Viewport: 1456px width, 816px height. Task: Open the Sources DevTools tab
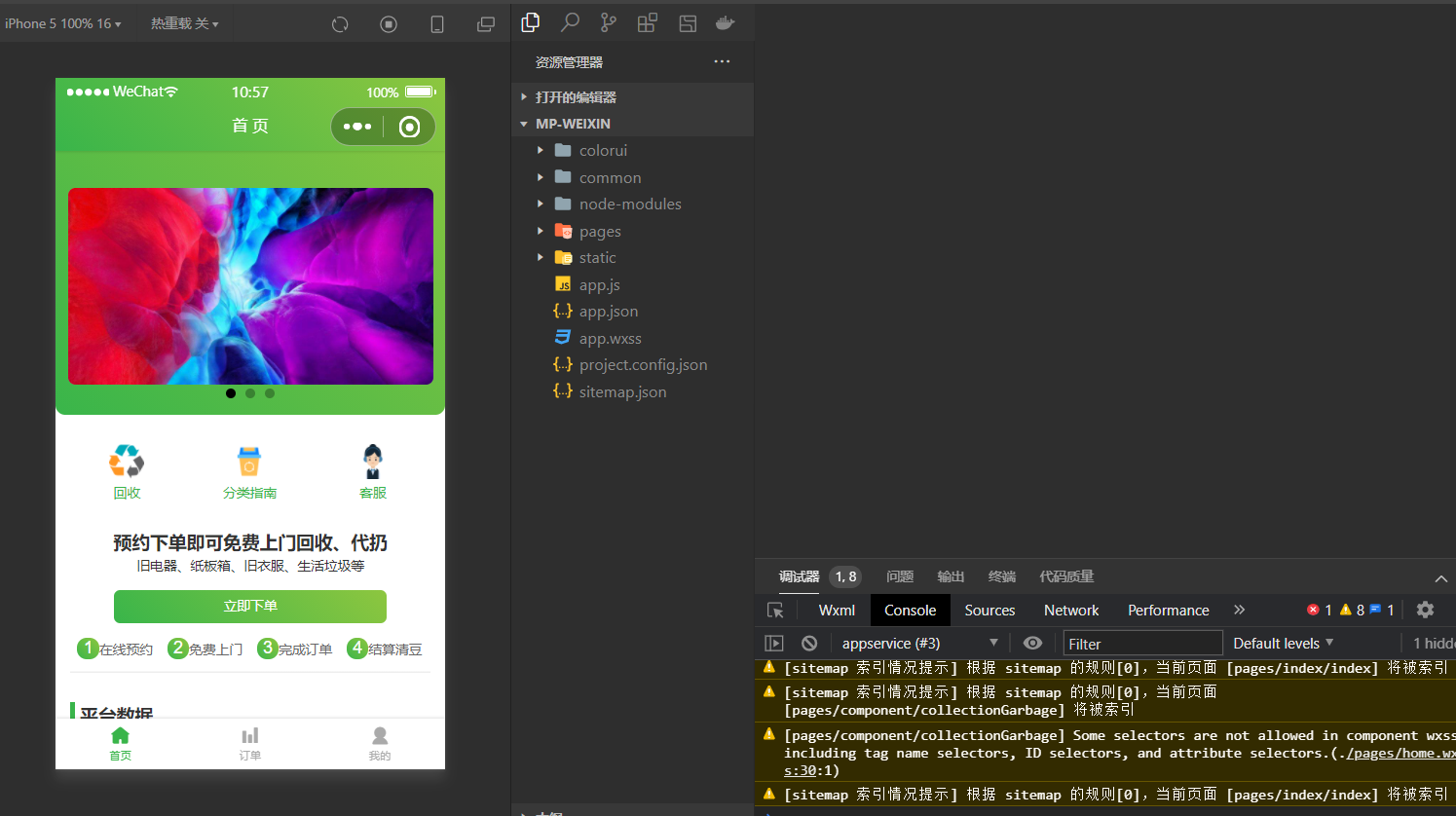pyautogui.click(x=989, y=610)
